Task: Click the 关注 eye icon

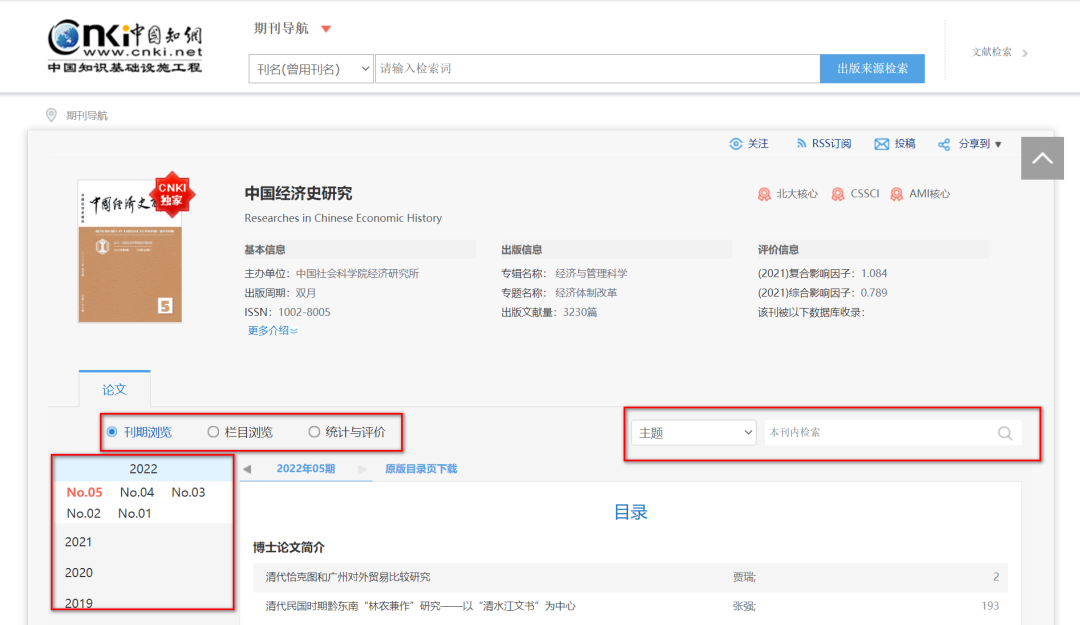Action: (736, 143)
